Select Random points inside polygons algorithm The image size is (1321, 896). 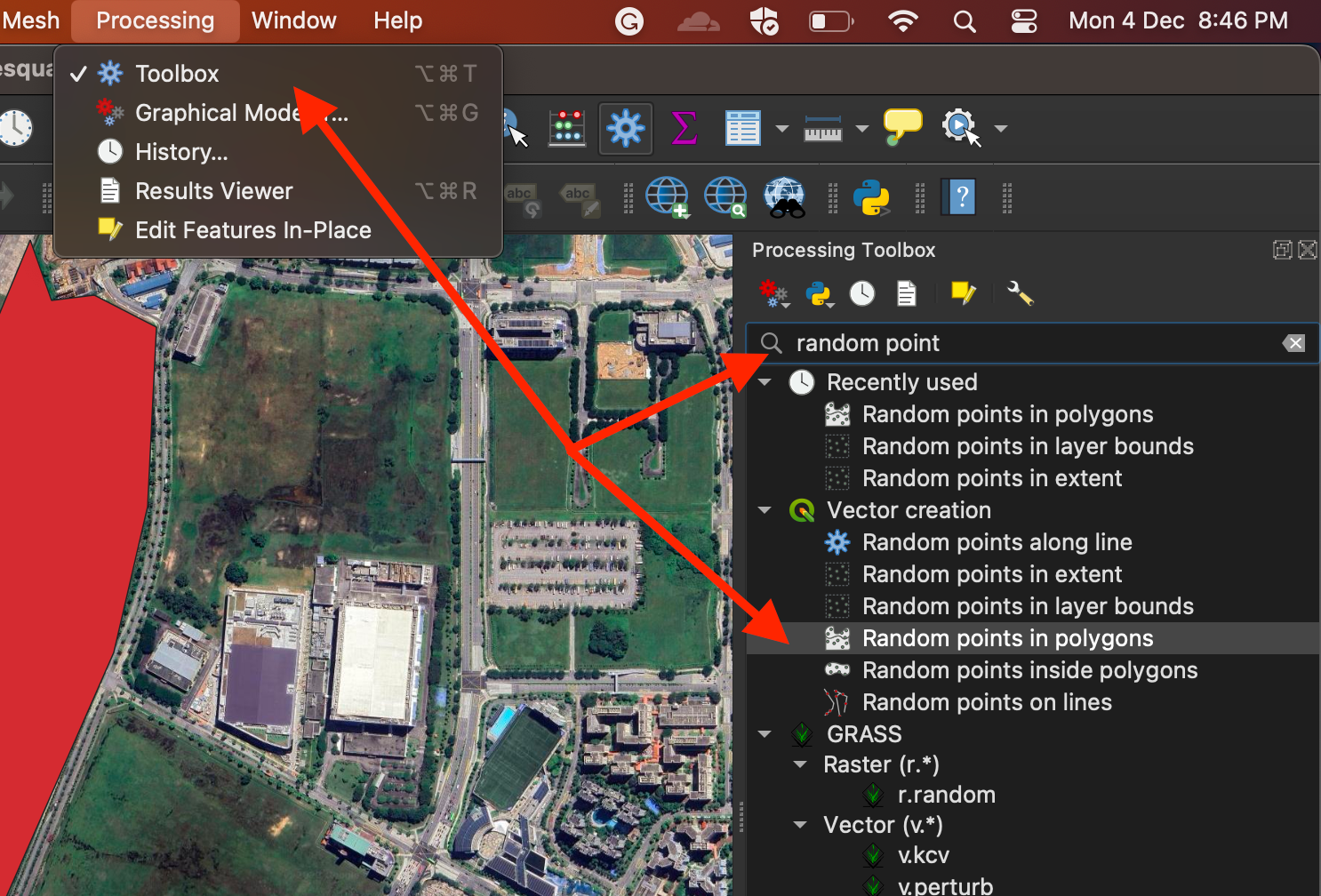tap(1032, 670)
